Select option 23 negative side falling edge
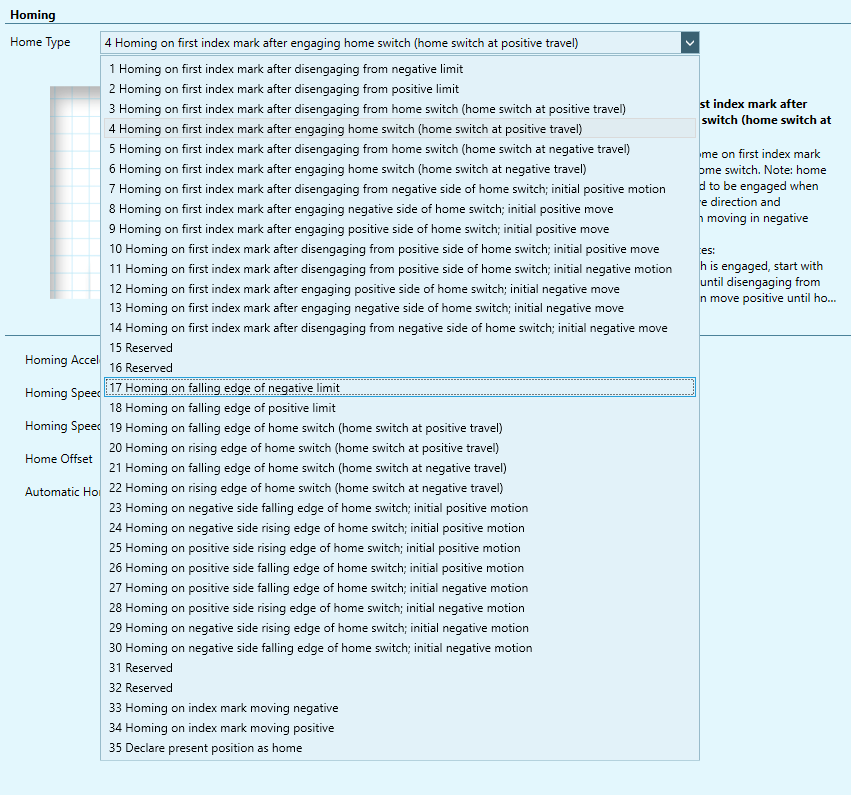The width and height of the screenshot is (851, 795). click(x=399, y=508)
